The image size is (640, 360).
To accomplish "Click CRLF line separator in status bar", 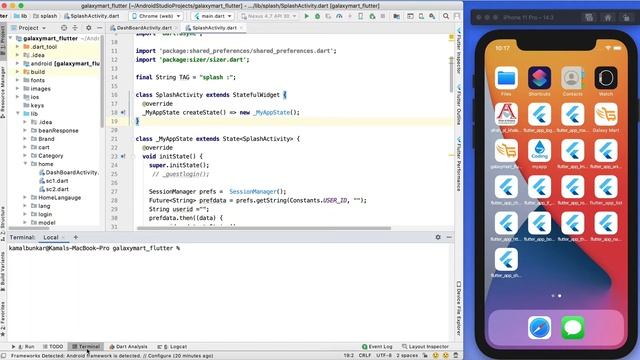I will [365, 356].
